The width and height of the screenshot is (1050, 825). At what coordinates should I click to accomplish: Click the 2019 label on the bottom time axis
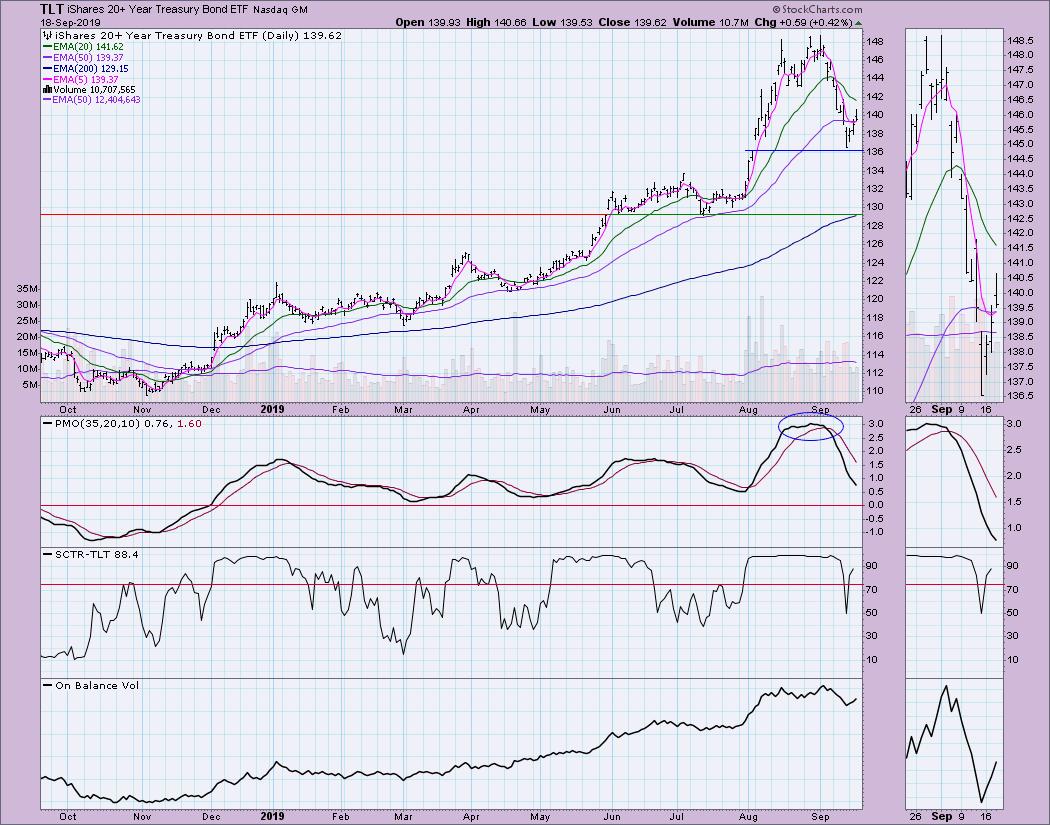(x=272, y=816)
